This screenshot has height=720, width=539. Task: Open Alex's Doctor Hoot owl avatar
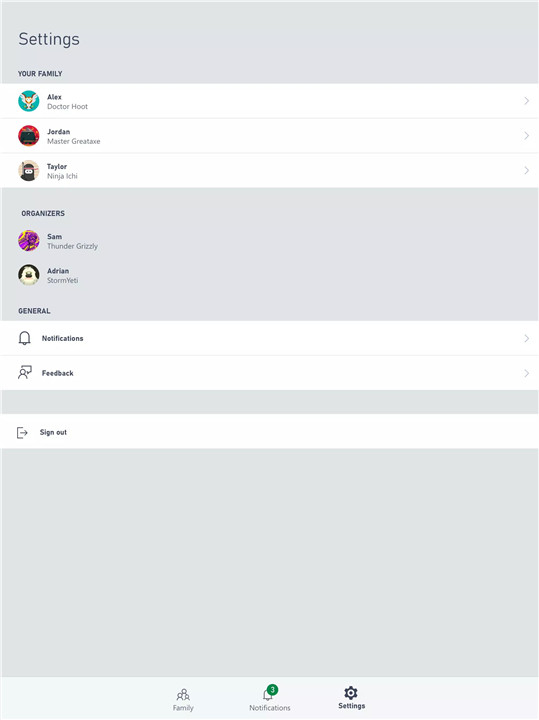(x=28, y=101)
